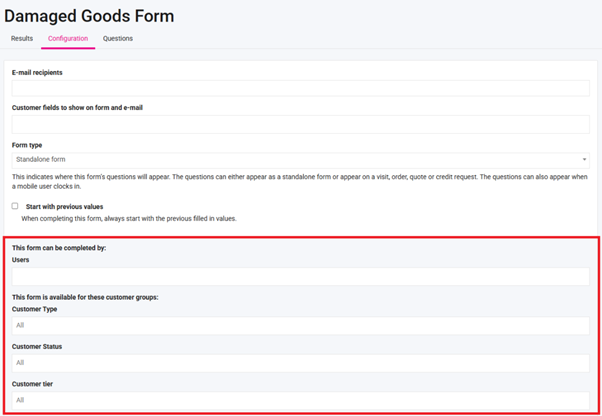
Task: Expand the Customer Type selector showing All
Action: click(300, 325)
